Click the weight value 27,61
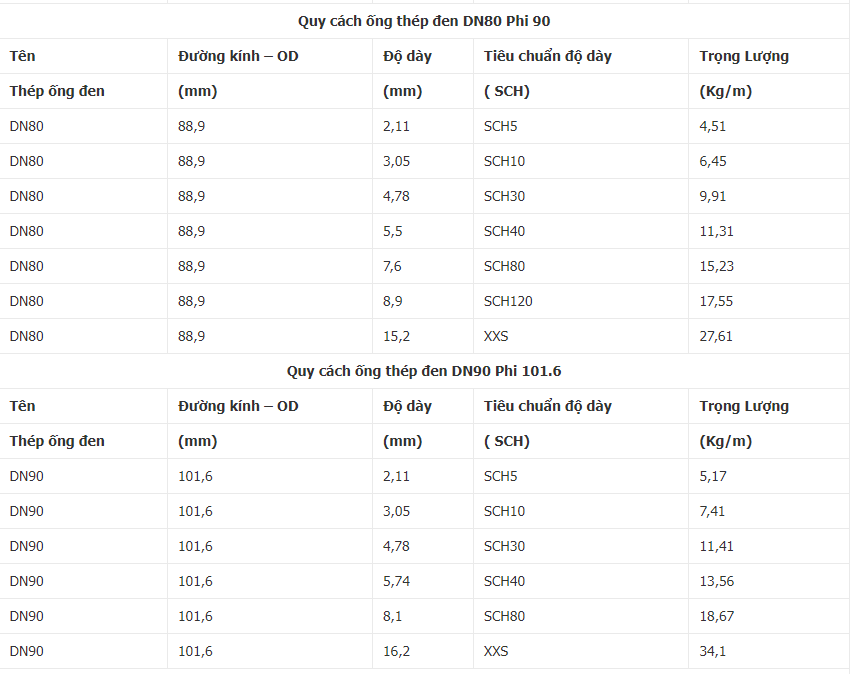Image resolution: width=857 pixels, height=674 pixels. point(716,336)
